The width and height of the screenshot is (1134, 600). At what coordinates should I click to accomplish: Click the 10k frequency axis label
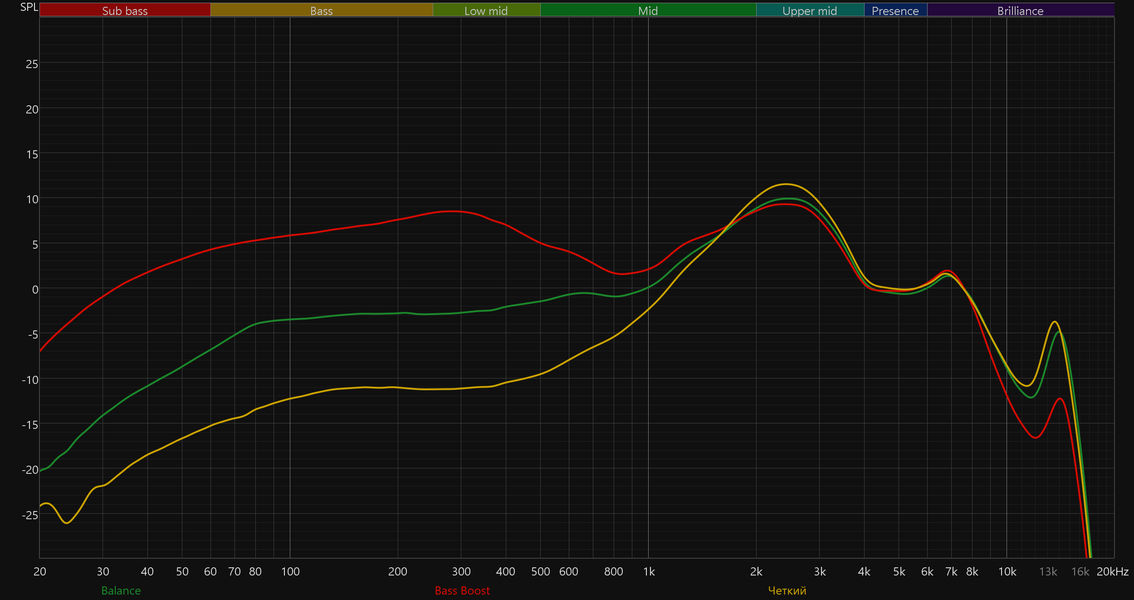(x=1007, y=572)
